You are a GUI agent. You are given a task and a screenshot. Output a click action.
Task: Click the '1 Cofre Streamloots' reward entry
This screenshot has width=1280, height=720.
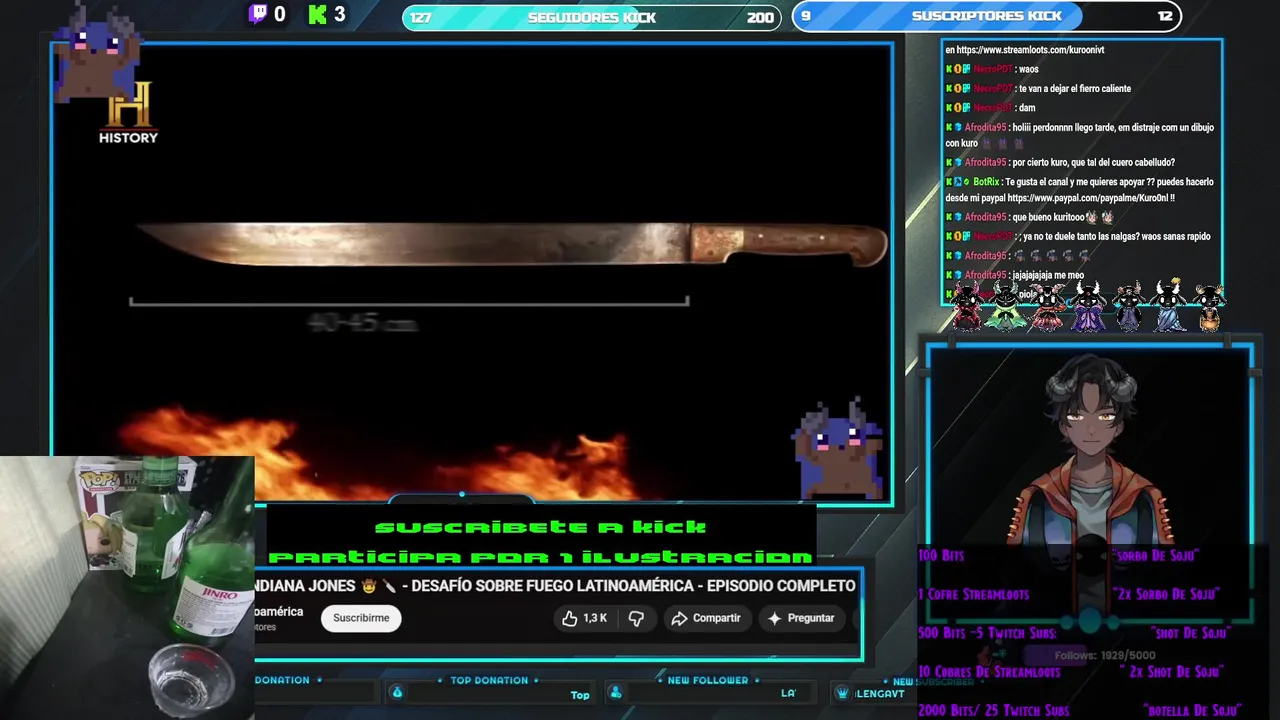(974, 594)
